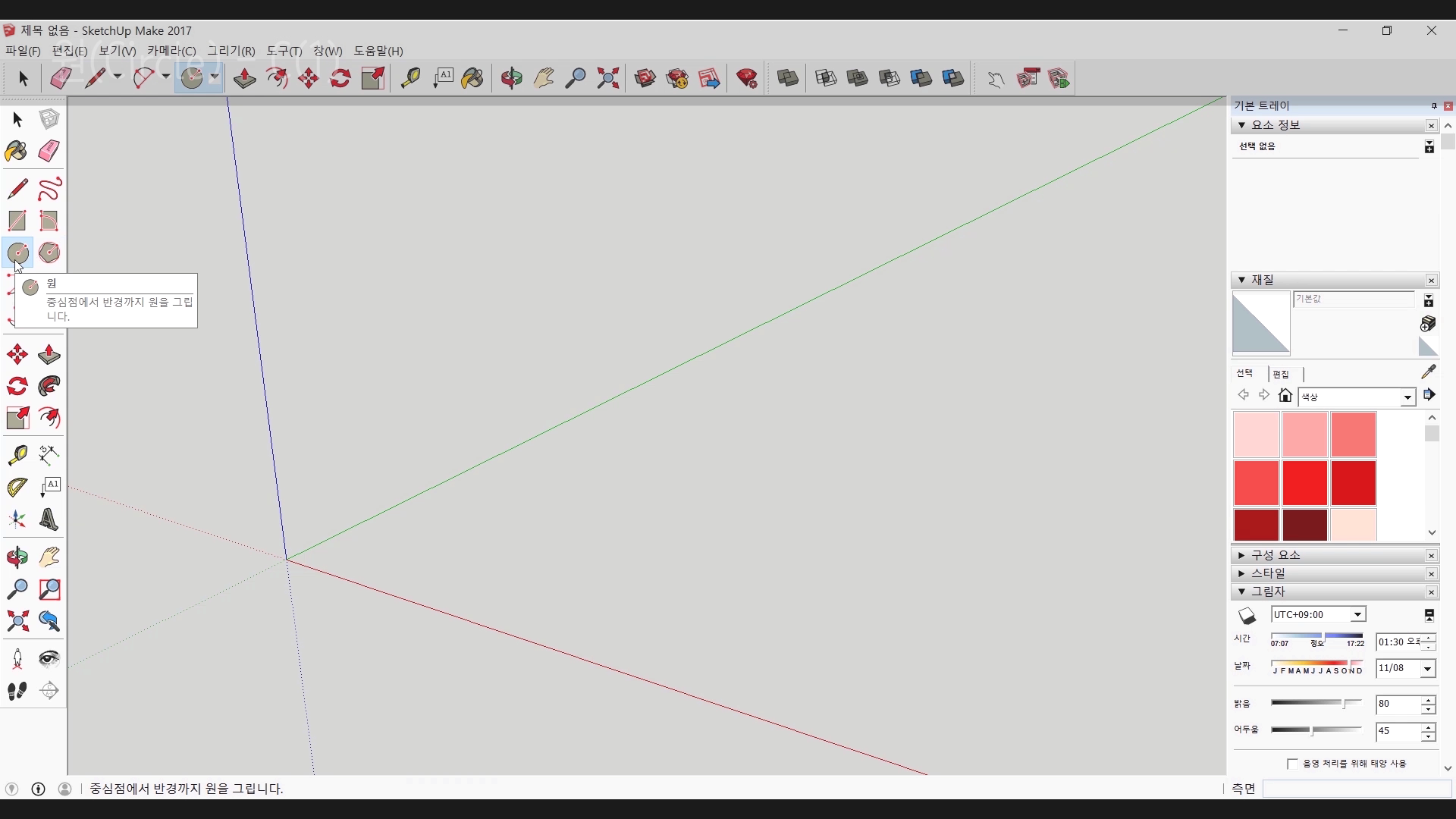This screenshot has height=819, width=1456.
Task: Activate the Orbit tool in left toolbar
Action: click(17, 557)
